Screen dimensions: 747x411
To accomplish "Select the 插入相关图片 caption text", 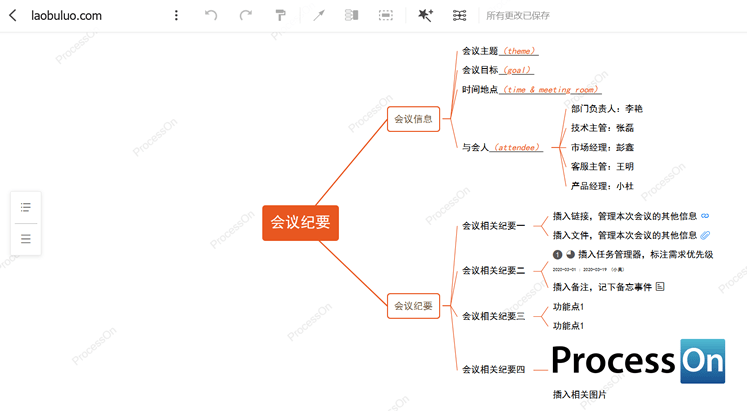I will click(x=580, y=394).
